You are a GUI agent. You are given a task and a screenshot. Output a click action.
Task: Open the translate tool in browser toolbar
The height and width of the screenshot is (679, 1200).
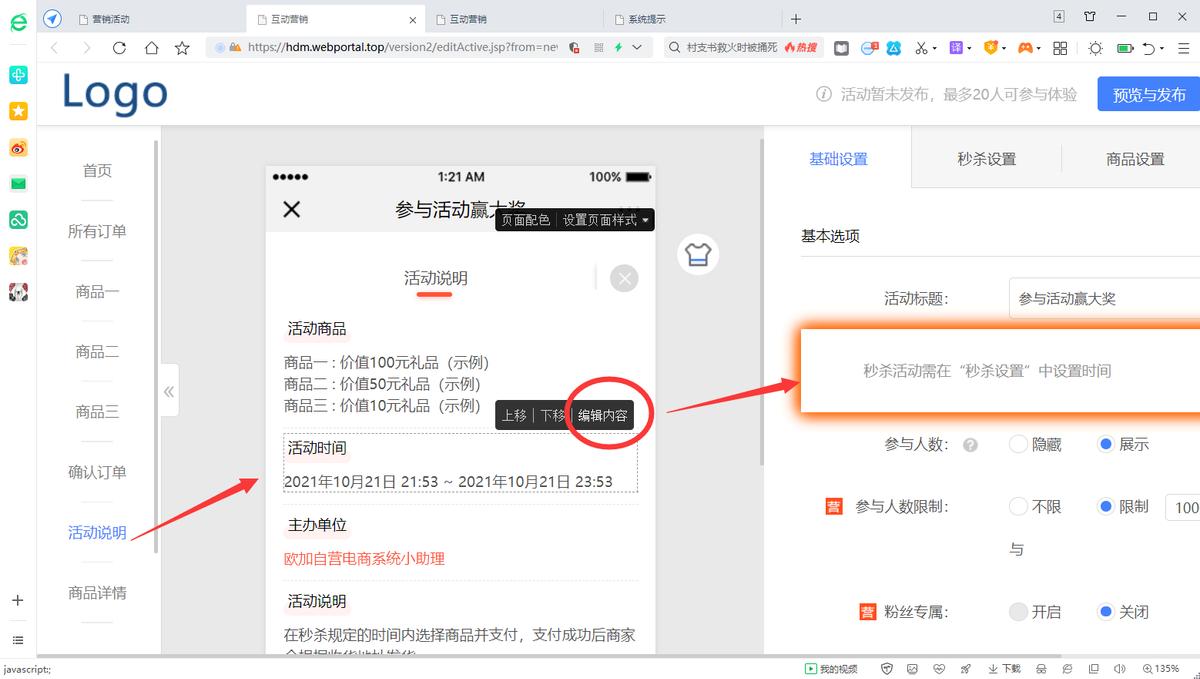956,48
